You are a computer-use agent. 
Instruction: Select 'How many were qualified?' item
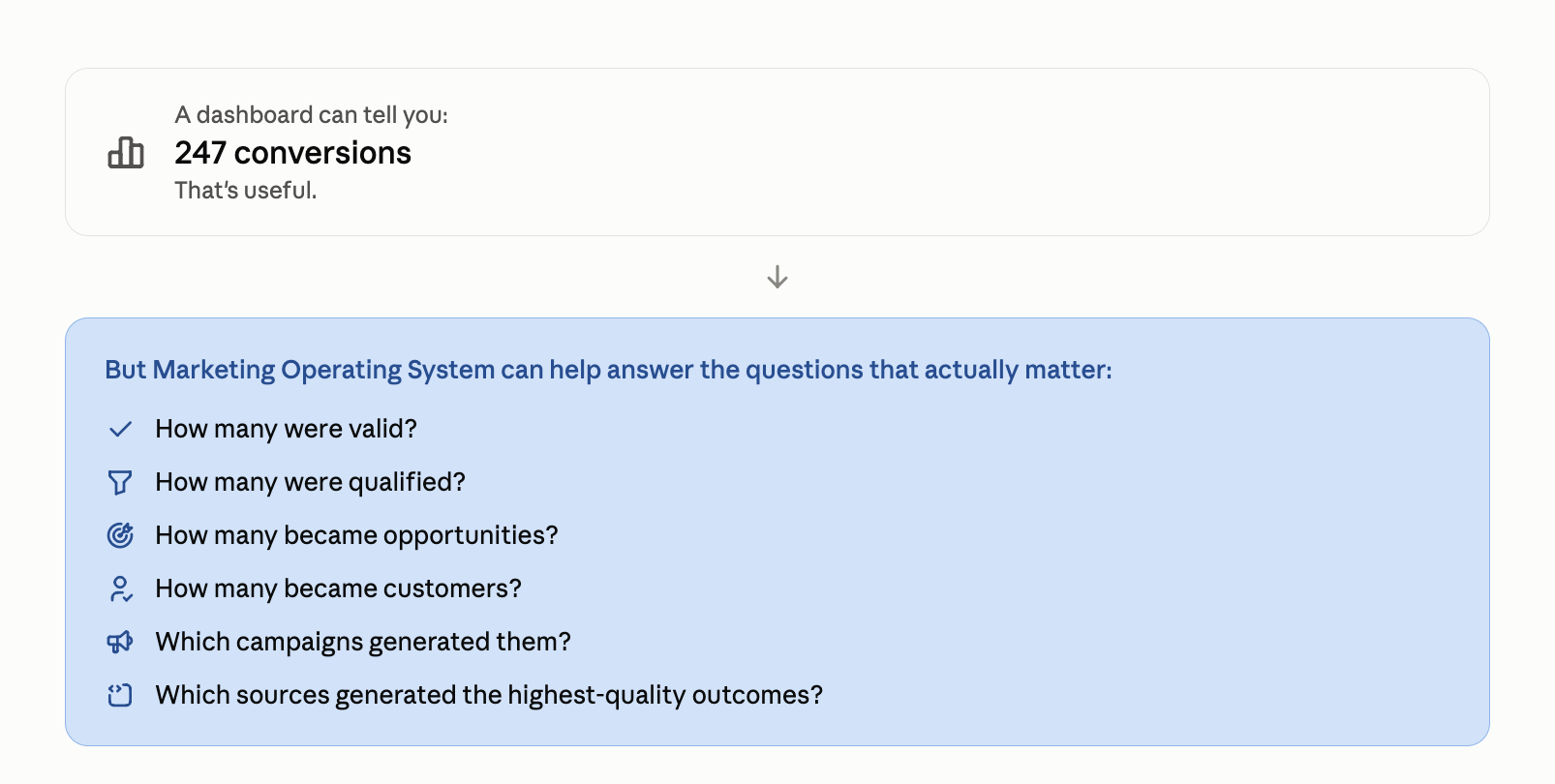pyautogui.click(x=310, y=482)
